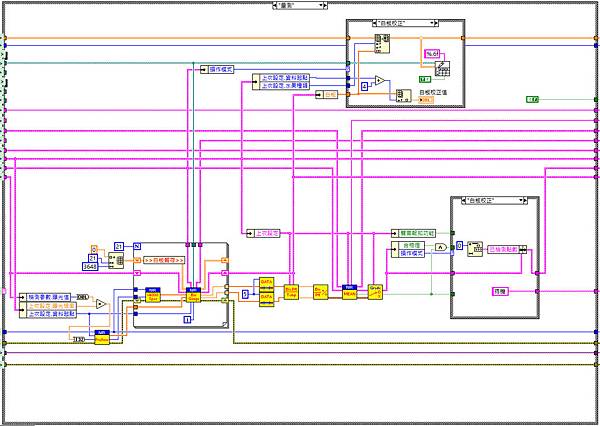This screenshot has height=426, width=600.
Task: Select the standalone 上次設定 local variable
Action: (x=268, y=232)
